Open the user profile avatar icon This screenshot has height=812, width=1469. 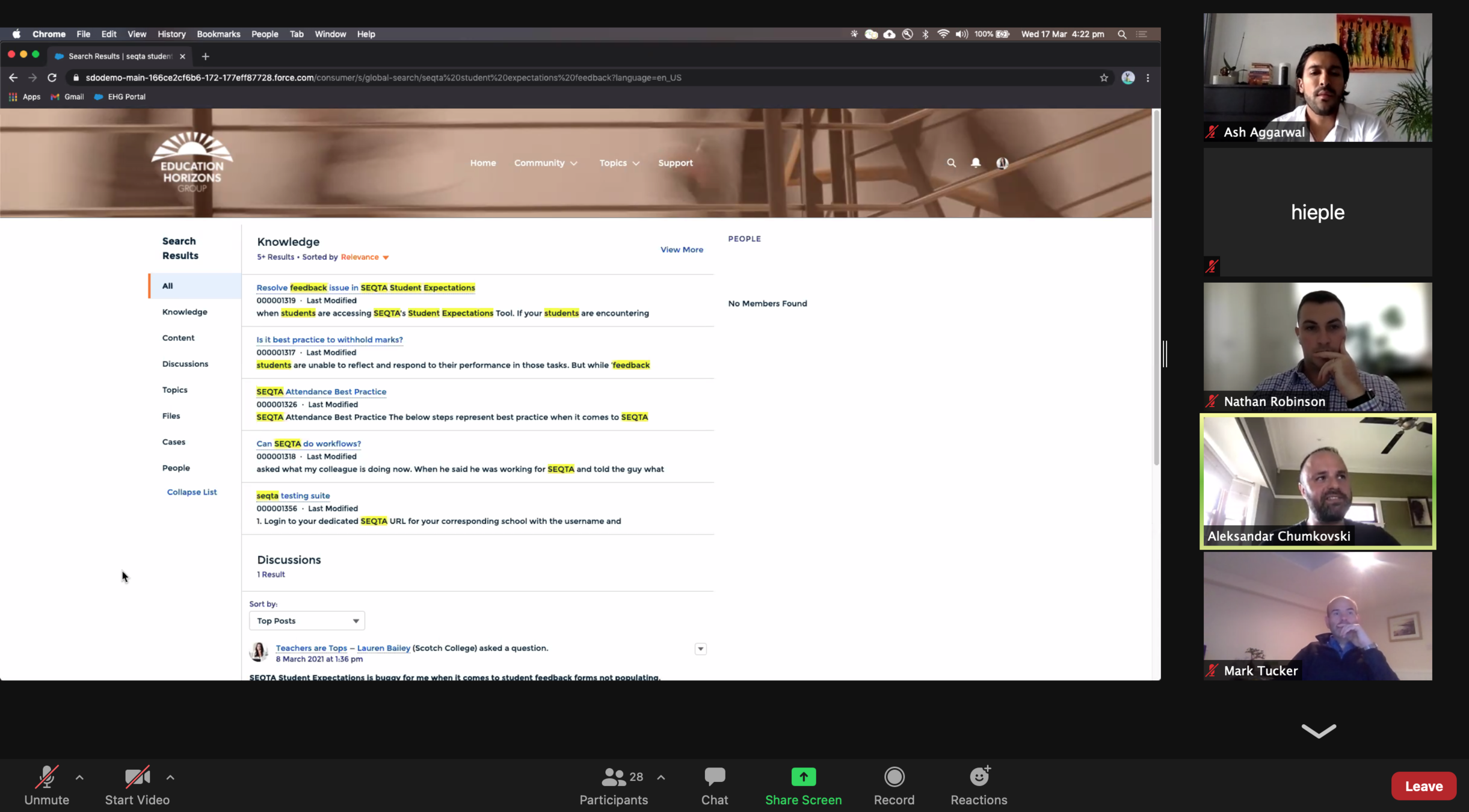1002,163
